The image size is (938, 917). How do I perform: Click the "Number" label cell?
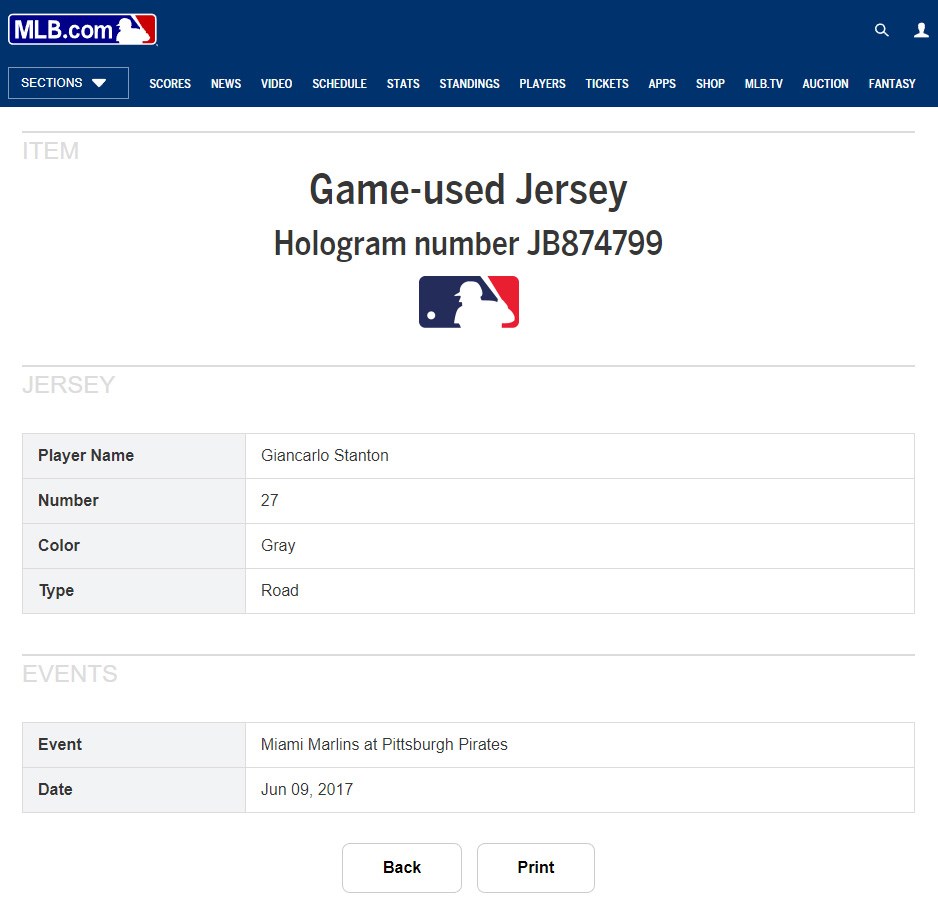click(134, 501)
